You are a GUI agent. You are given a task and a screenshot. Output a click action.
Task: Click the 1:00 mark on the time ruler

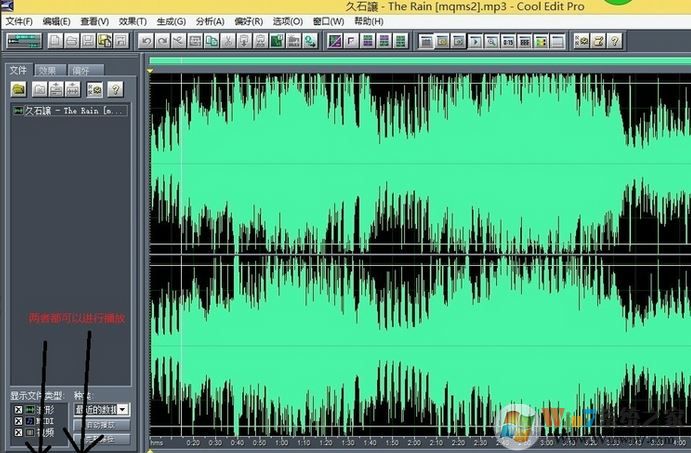(282, 442)
